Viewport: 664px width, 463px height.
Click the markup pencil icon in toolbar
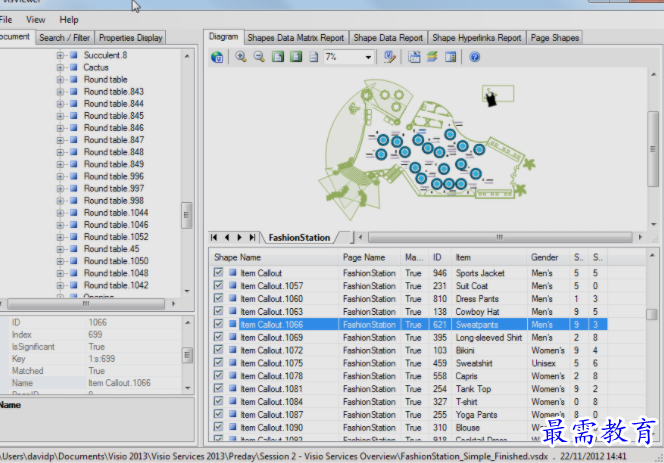390,57
